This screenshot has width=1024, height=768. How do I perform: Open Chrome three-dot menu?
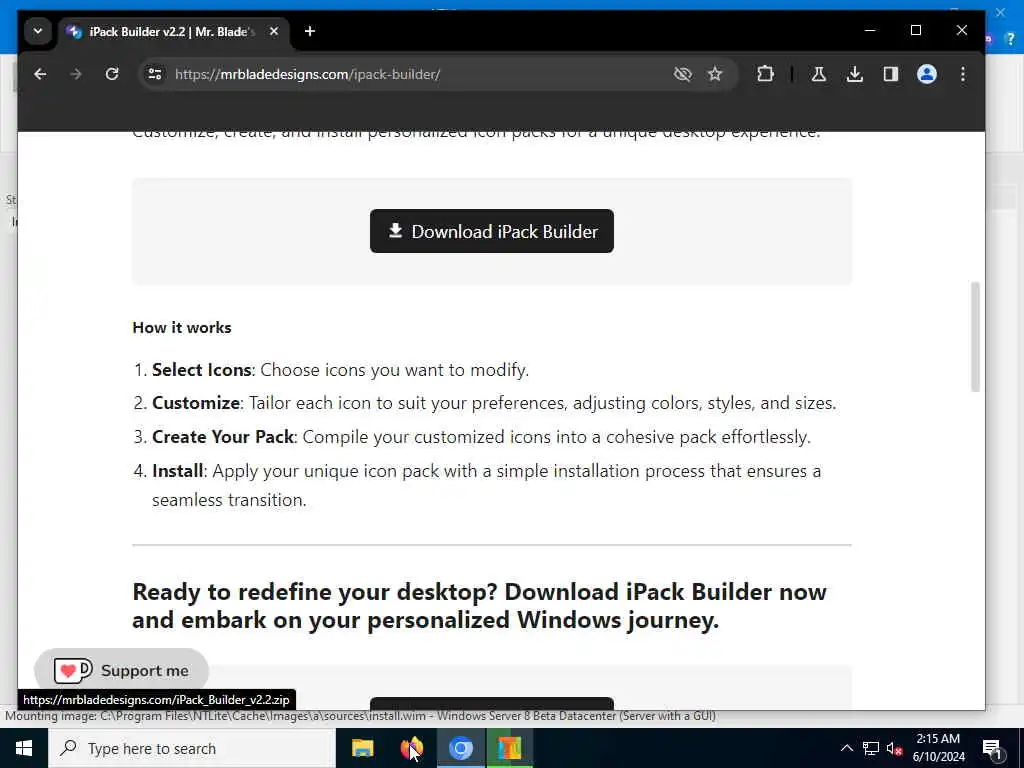[x=963, y=74]
